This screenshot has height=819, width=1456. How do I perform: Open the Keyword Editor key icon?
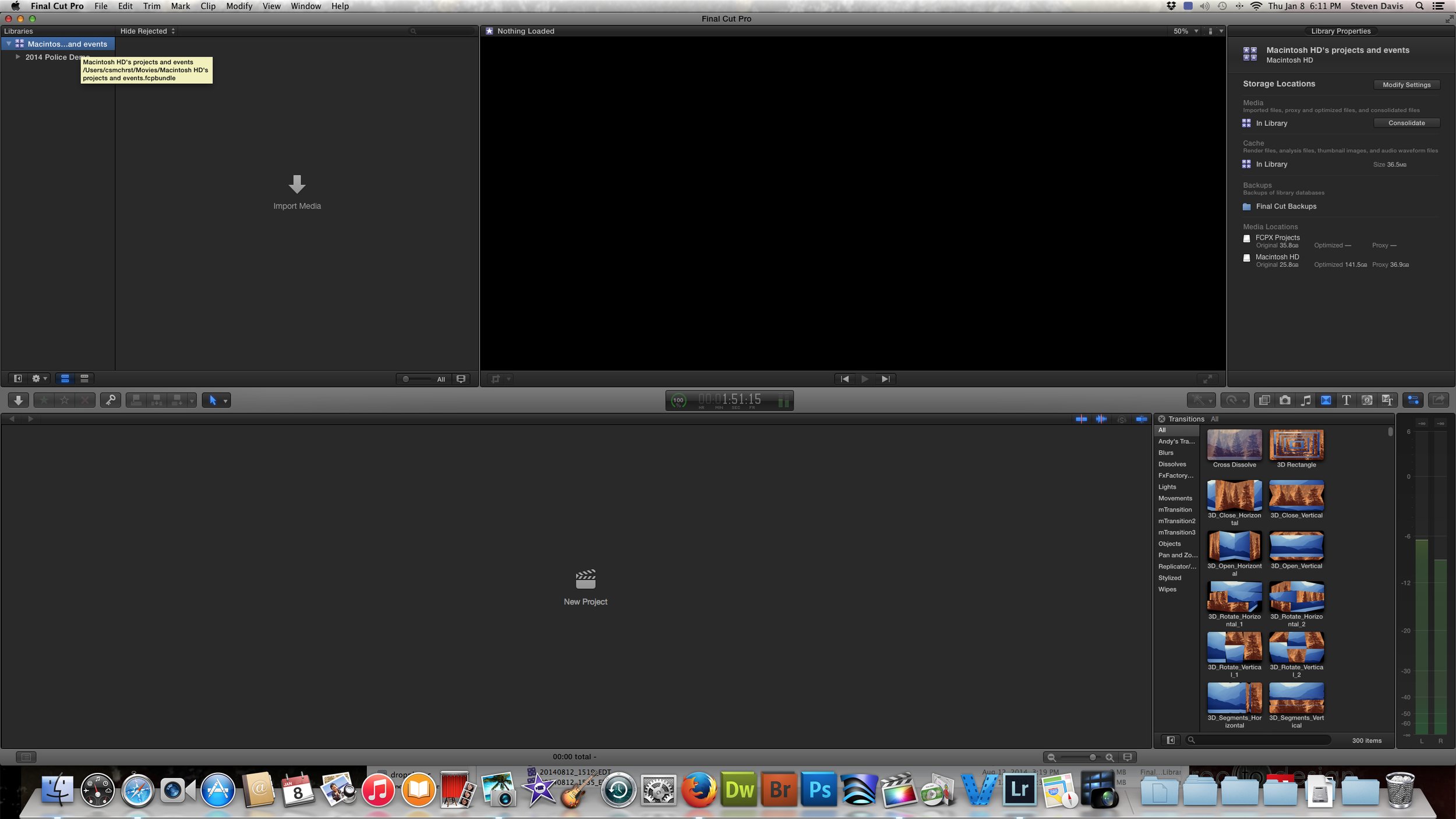pyautogui.click(x=110, y=400)
